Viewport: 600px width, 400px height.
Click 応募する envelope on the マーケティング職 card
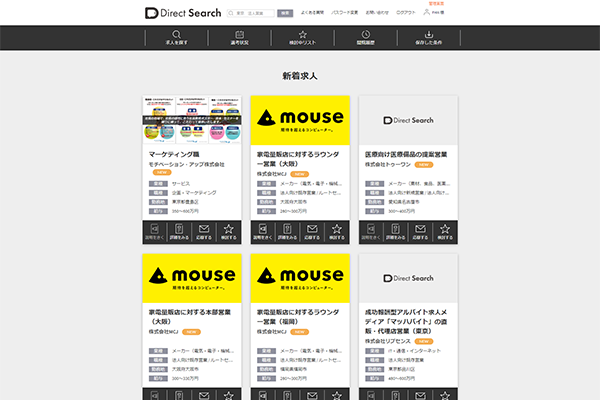click(x=204, y=232)
